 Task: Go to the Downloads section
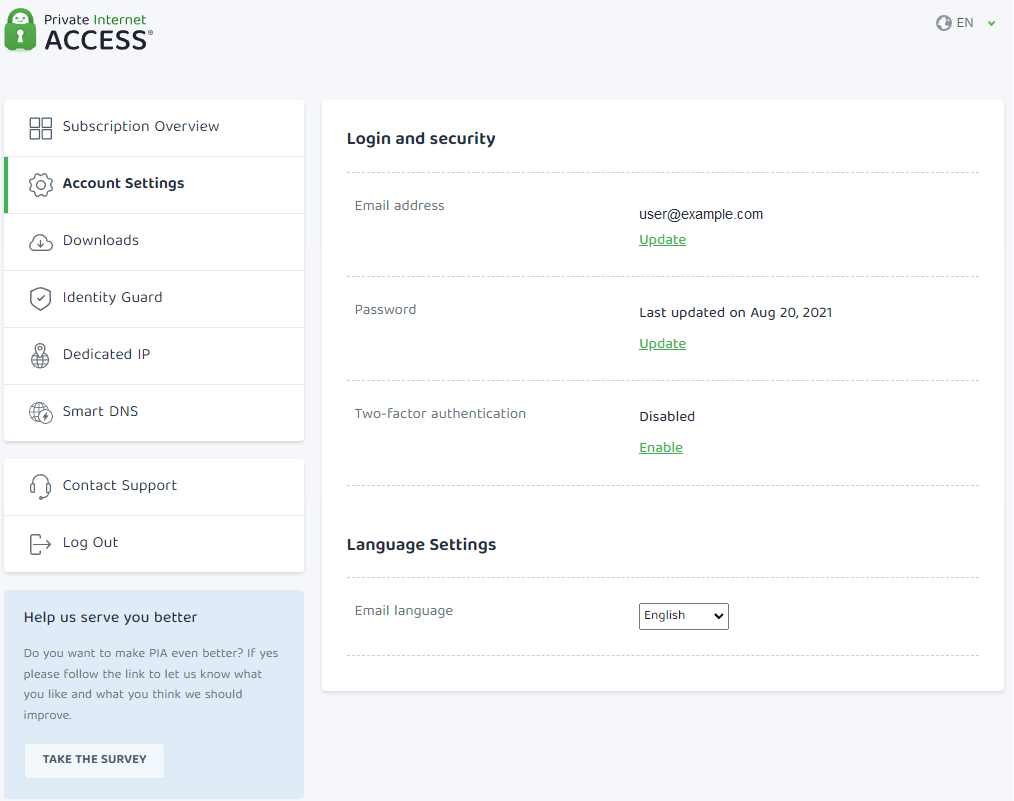click(101, 241)
